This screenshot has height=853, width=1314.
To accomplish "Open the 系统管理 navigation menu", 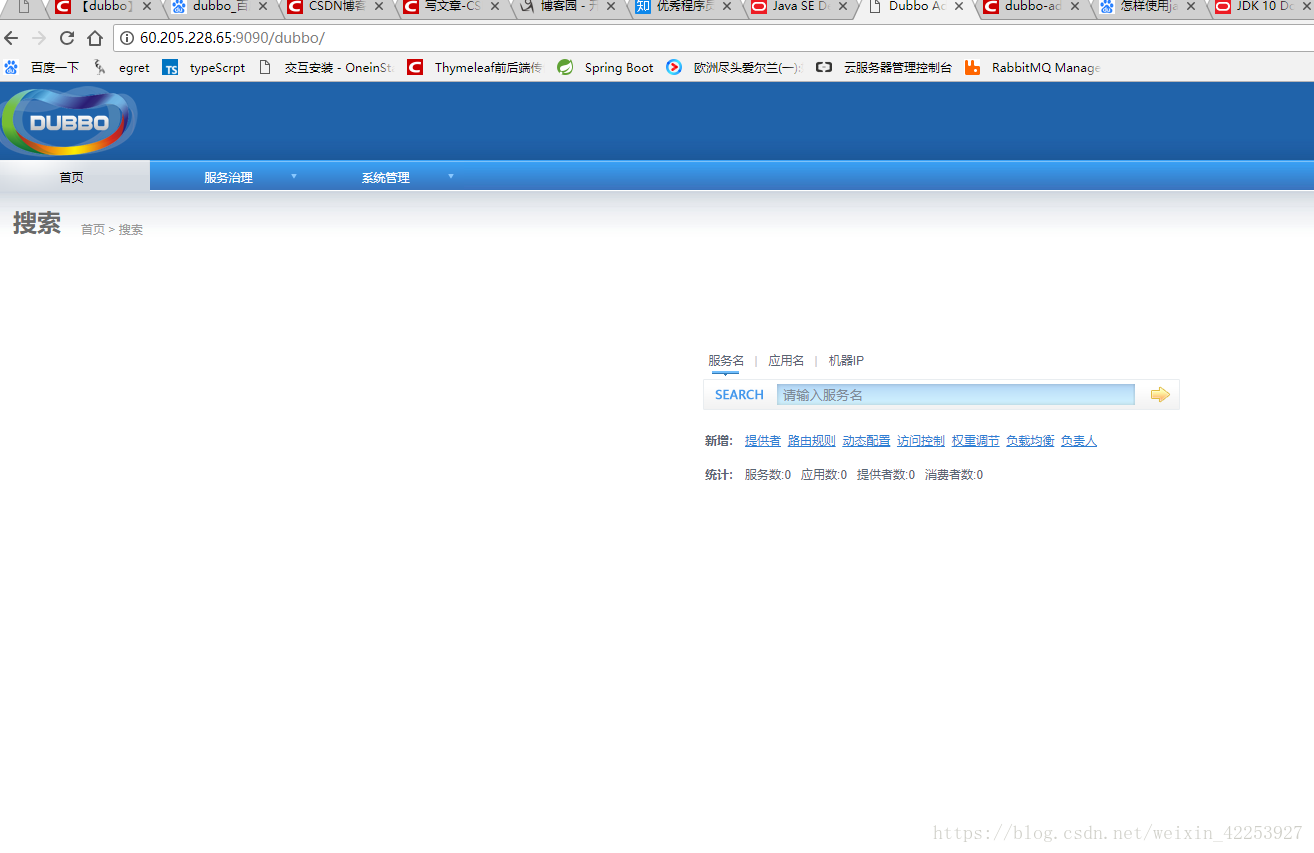I will [x=386, y=177].
